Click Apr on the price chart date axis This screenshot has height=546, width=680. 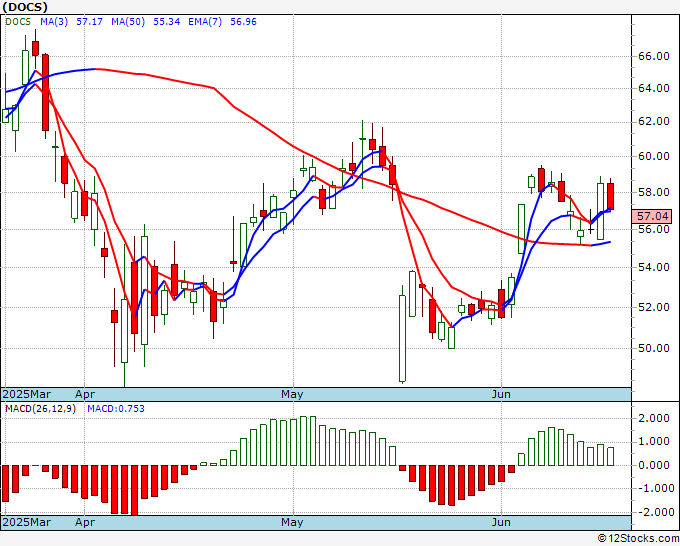click(x=85, y=394)
